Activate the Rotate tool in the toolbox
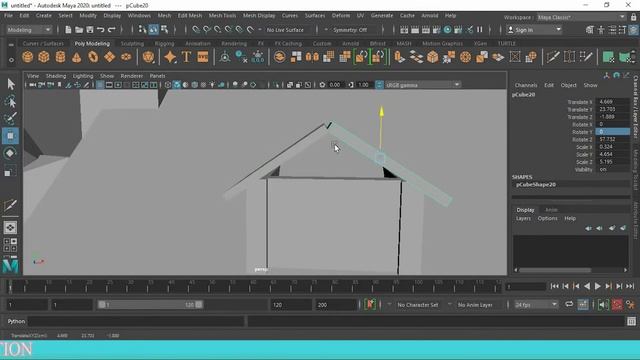Image resolution: width=640 pixels, height=360 pixels. pos(11,153)
